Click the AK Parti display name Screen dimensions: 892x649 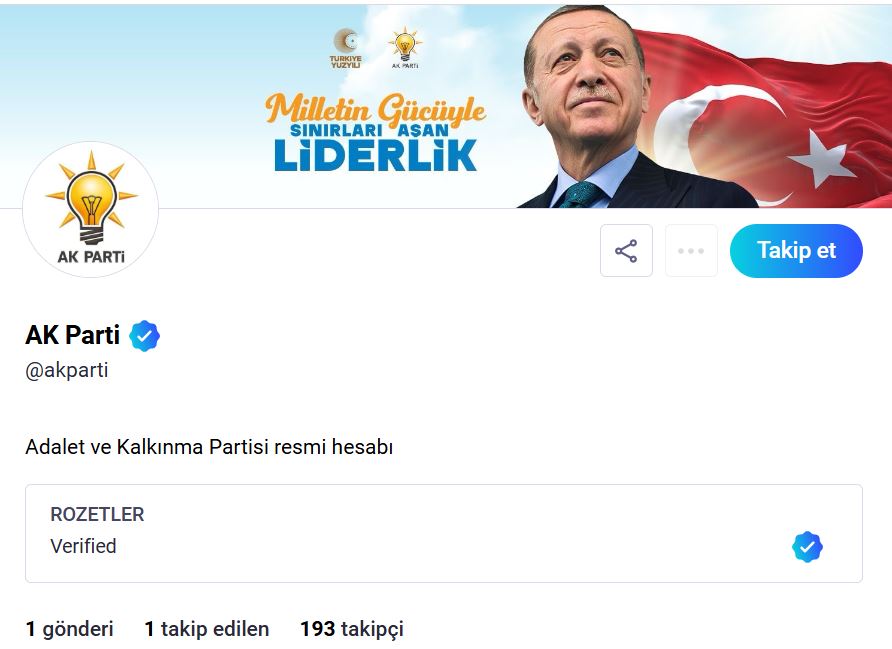click(73, 336)
